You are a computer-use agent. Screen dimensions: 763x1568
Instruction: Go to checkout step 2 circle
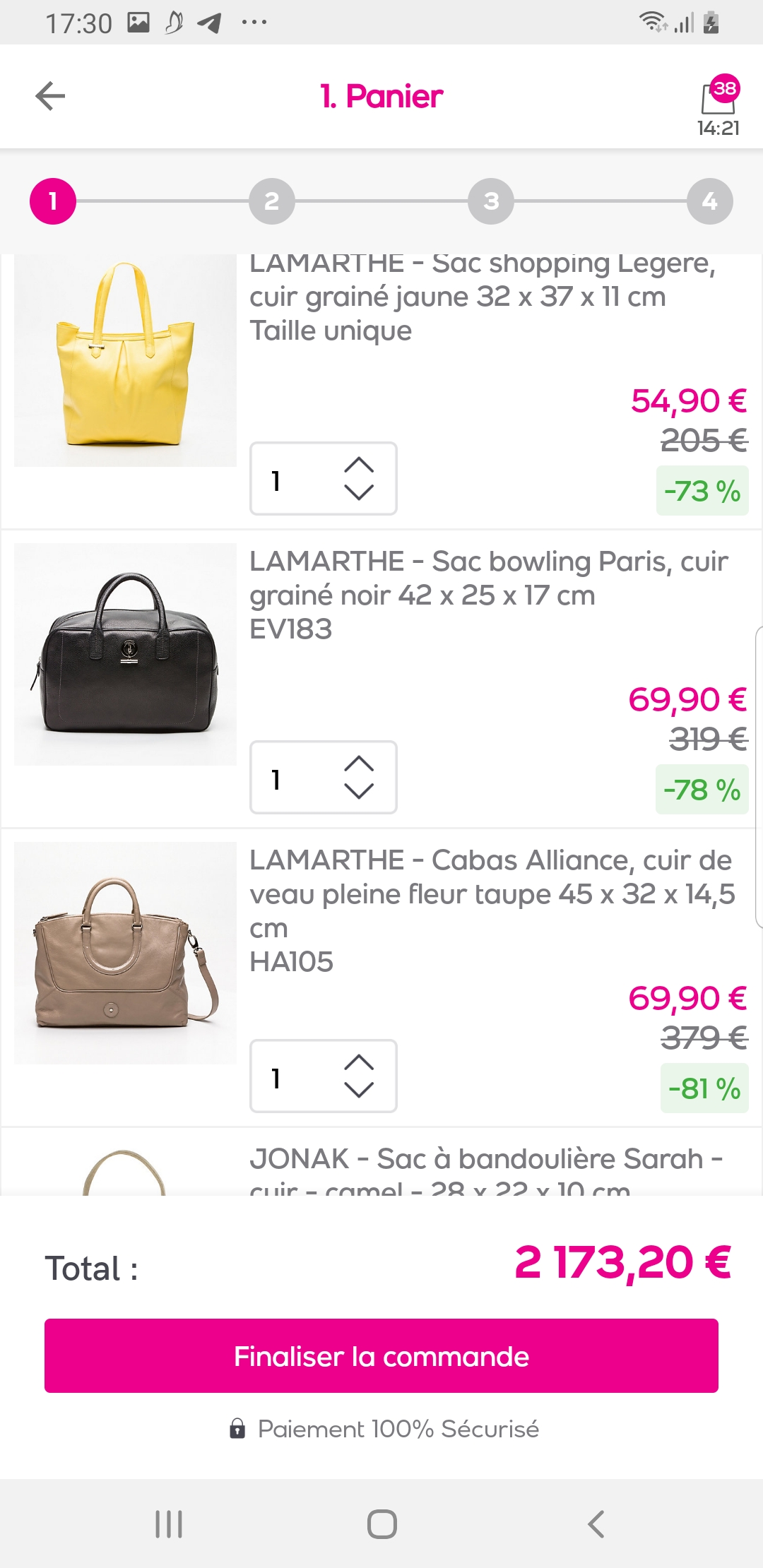[x=272, y=201]
